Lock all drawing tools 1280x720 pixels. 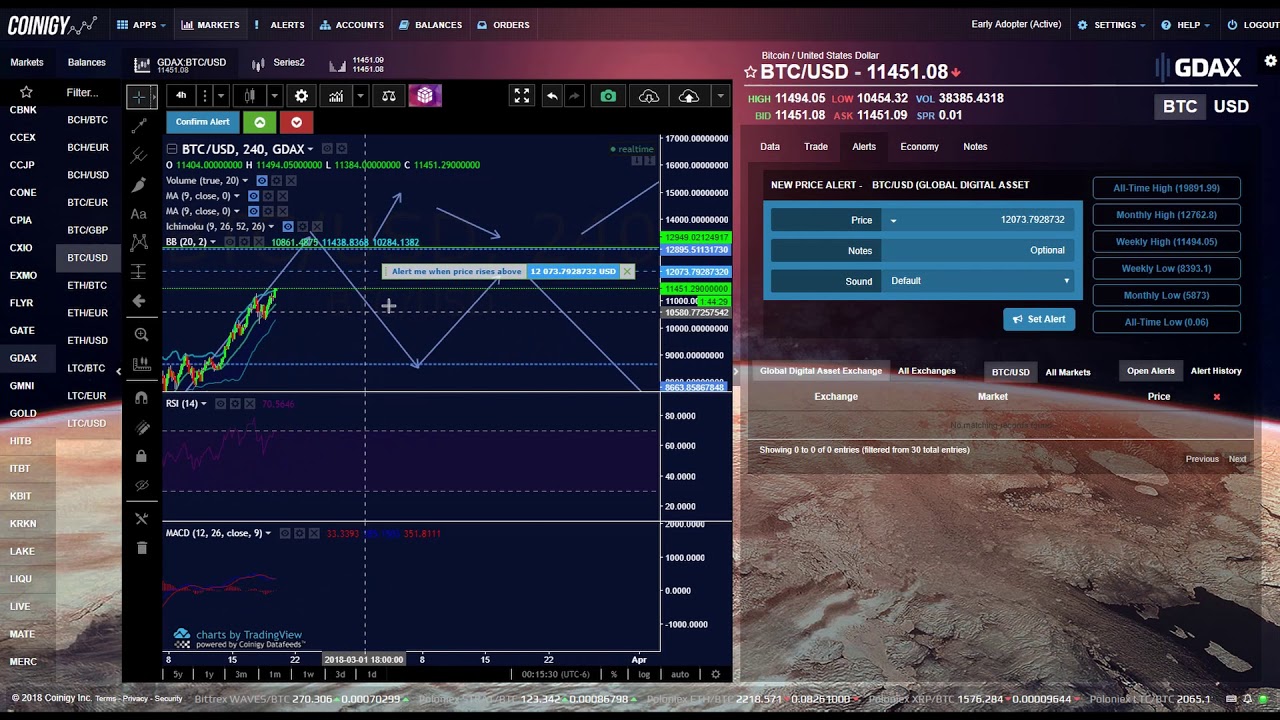(141, 456)
